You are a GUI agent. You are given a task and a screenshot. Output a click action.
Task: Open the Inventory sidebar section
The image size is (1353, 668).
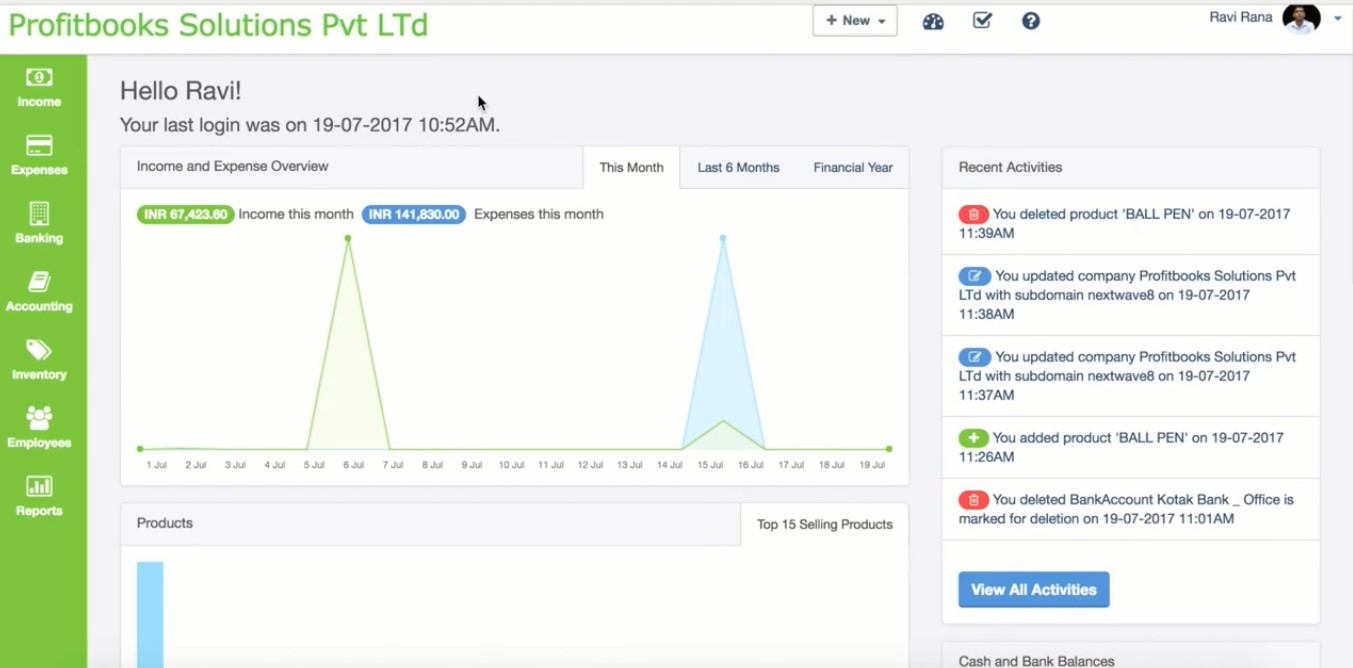click(39, 360)
